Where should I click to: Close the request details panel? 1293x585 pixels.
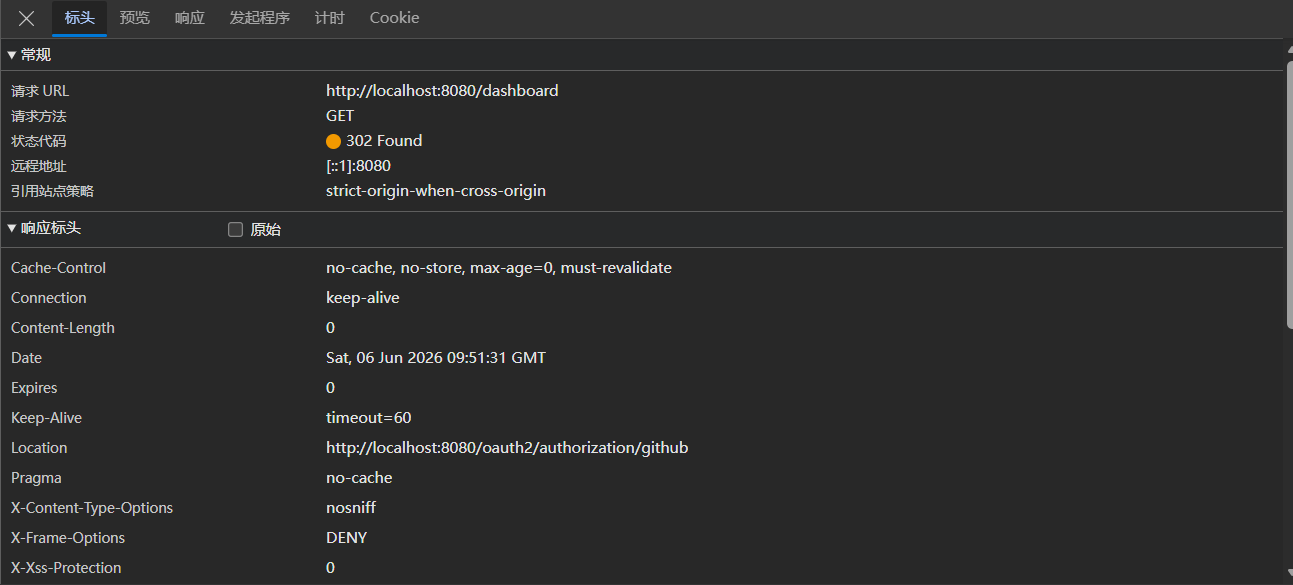(27, 18)
